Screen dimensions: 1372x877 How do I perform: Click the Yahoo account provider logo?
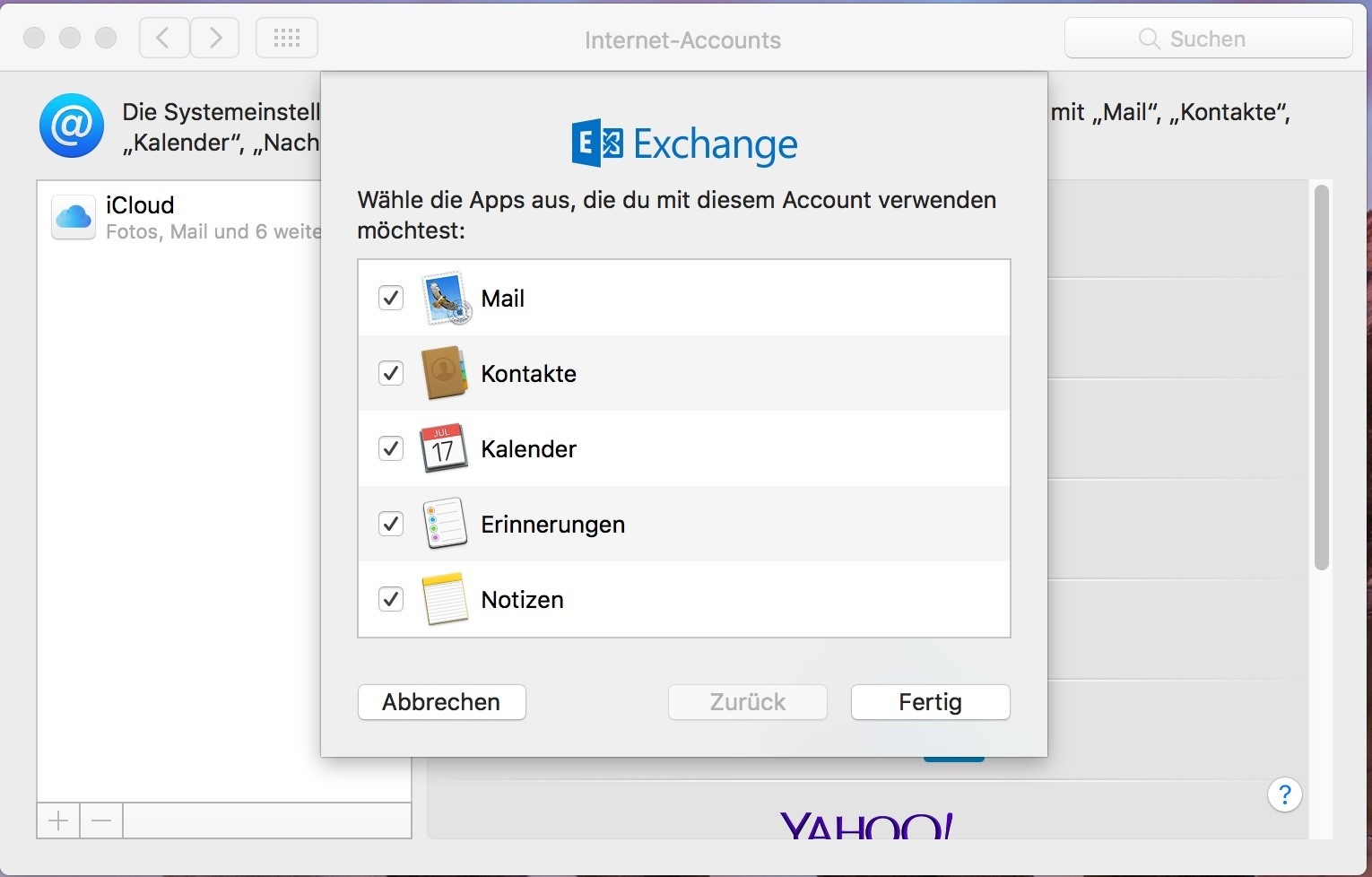coord(866,826)
